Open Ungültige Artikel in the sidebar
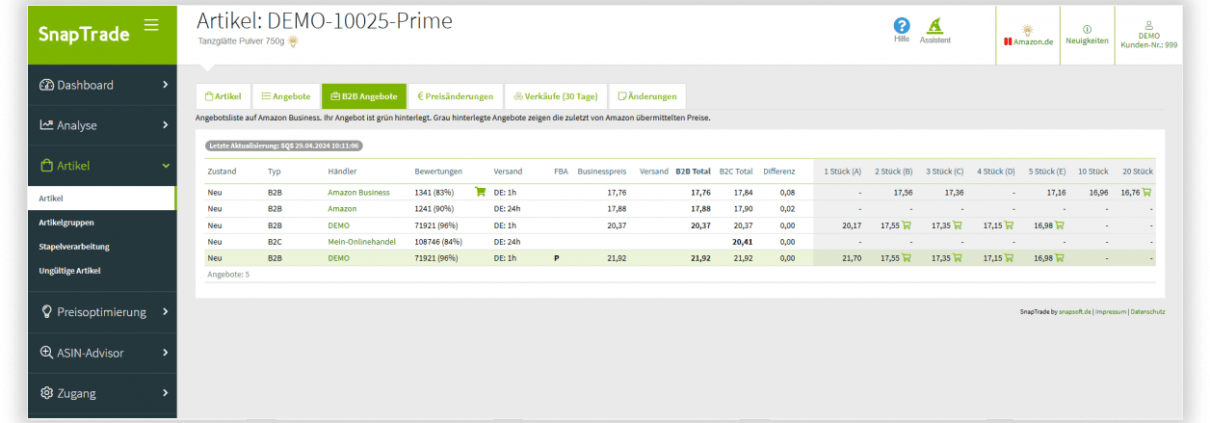The height and width of the screenshot is (423, 1210). (70, 270)
